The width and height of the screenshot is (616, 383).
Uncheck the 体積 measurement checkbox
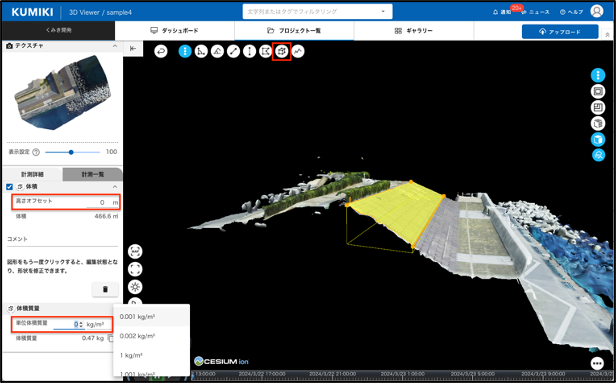[9, 187]
